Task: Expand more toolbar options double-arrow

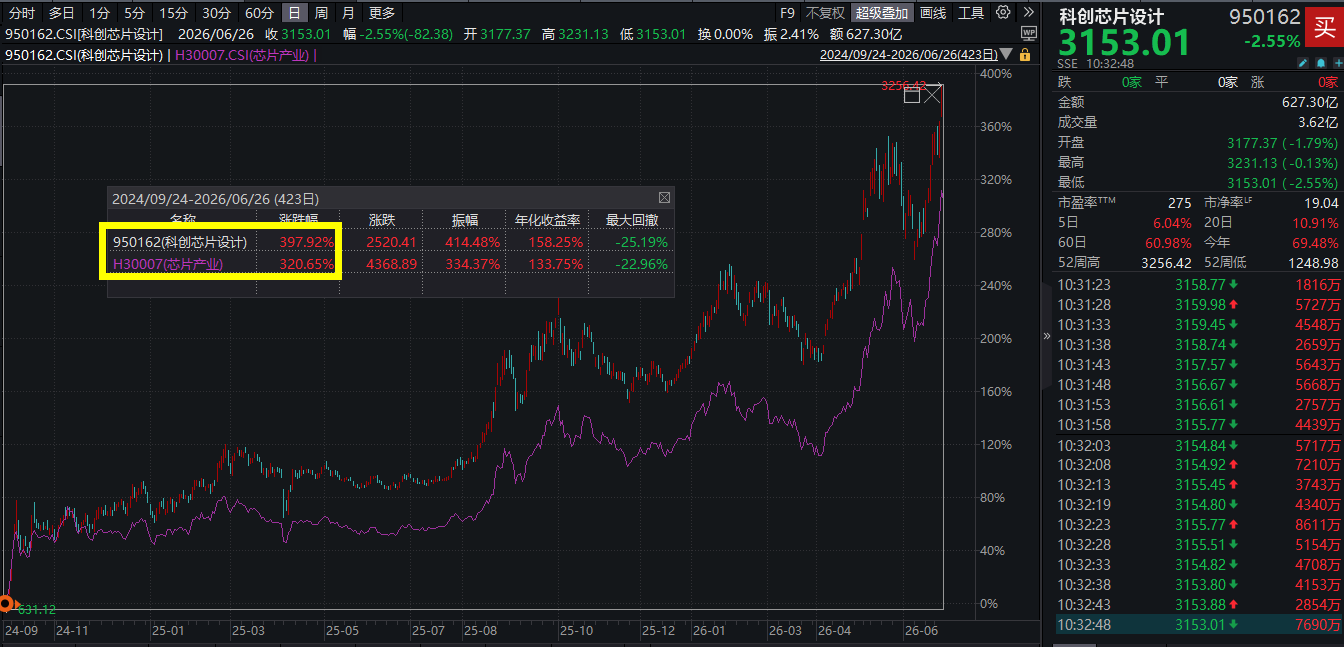Action: coord(1027,13)
